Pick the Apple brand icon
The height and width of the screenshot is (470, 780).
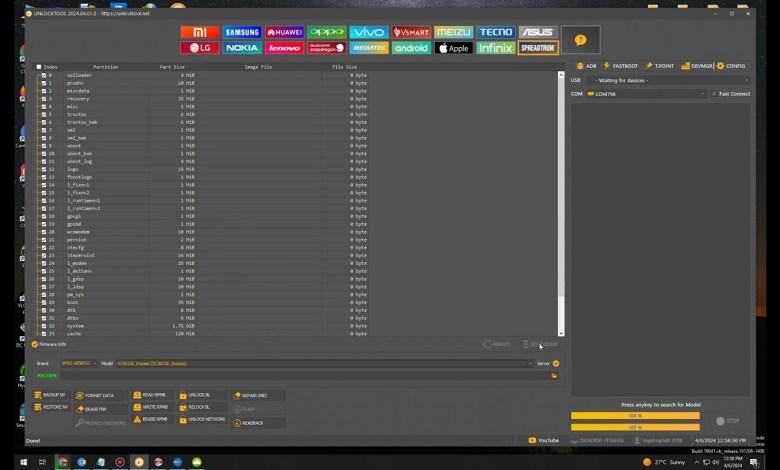[x=453, y=48]
